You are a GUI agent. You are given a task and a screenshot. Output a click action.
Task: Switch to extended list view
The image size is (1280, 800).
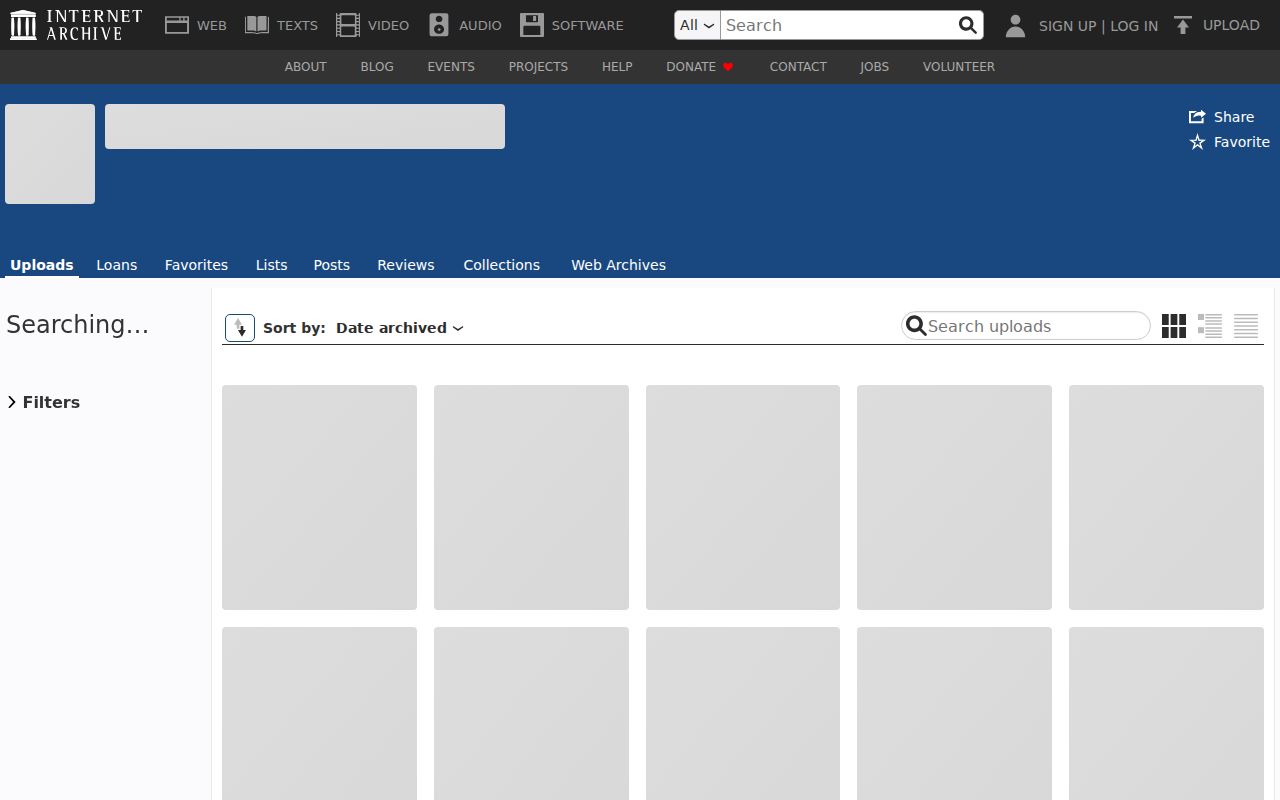[x=1210, y=326]
